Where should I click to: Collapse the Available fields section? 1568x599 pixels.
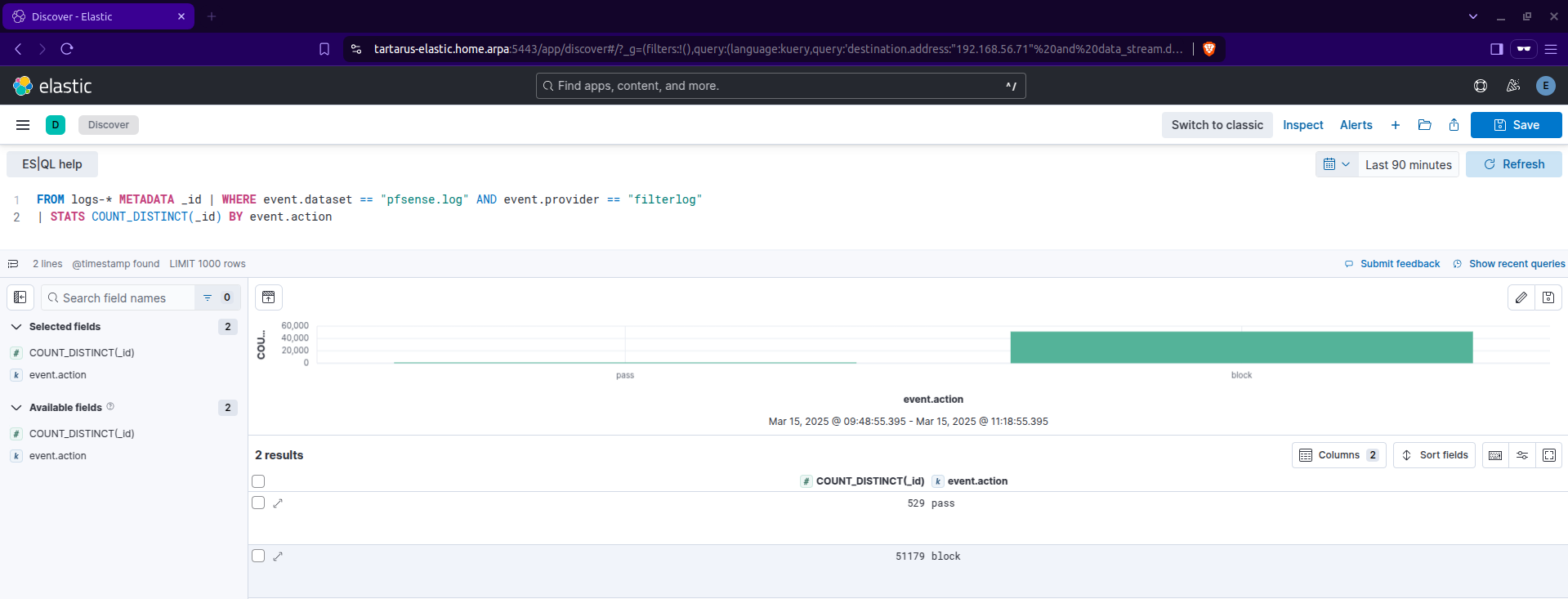pos(16,408)
